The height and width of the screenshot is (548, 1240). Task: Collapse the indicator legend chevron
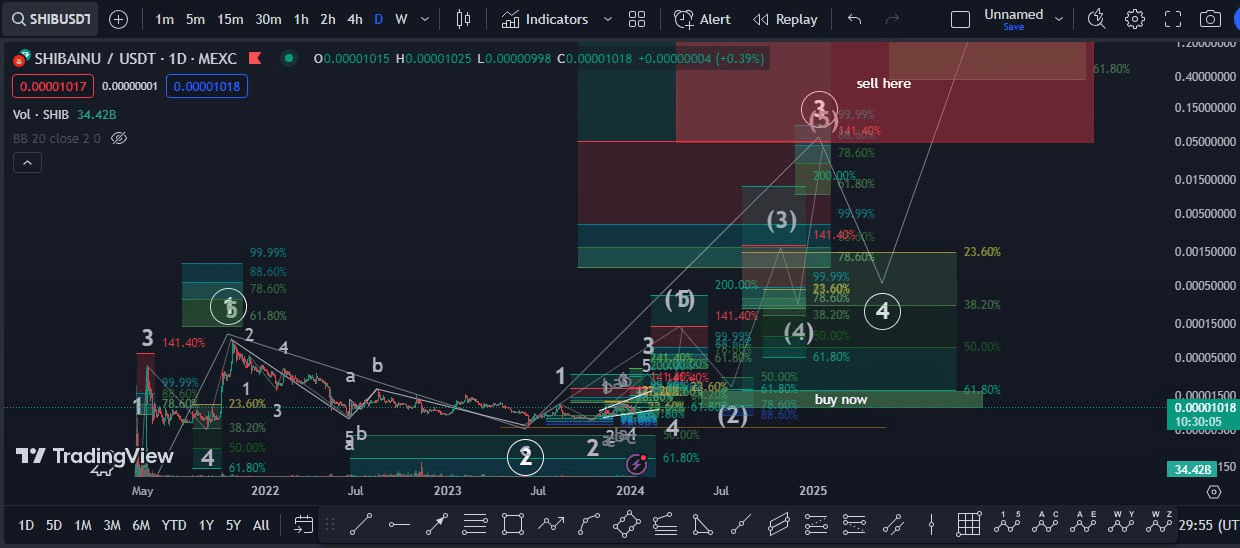(x=26, y=163)
